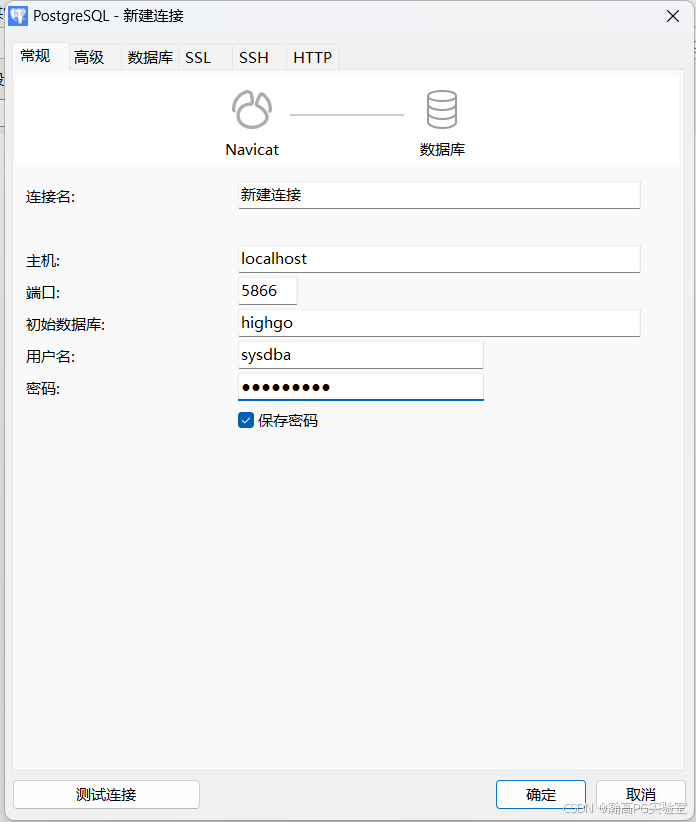The height and width of the screenshot is (822, 696).
Task: Focus the 连接名 input field
Action: click(x=439, y=195)
